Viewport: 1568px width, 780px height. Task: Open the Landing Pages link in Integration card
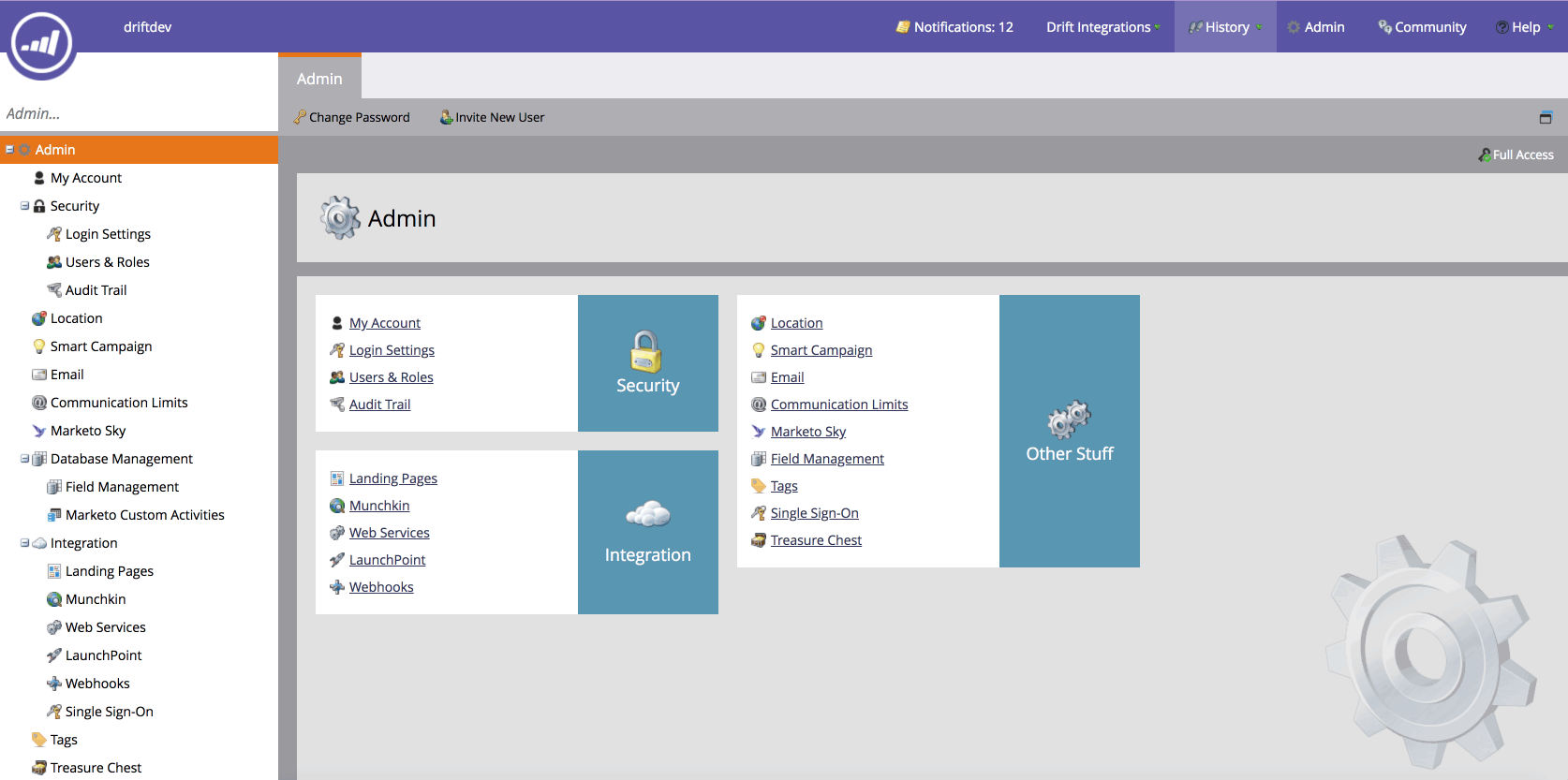pos(393,478)
